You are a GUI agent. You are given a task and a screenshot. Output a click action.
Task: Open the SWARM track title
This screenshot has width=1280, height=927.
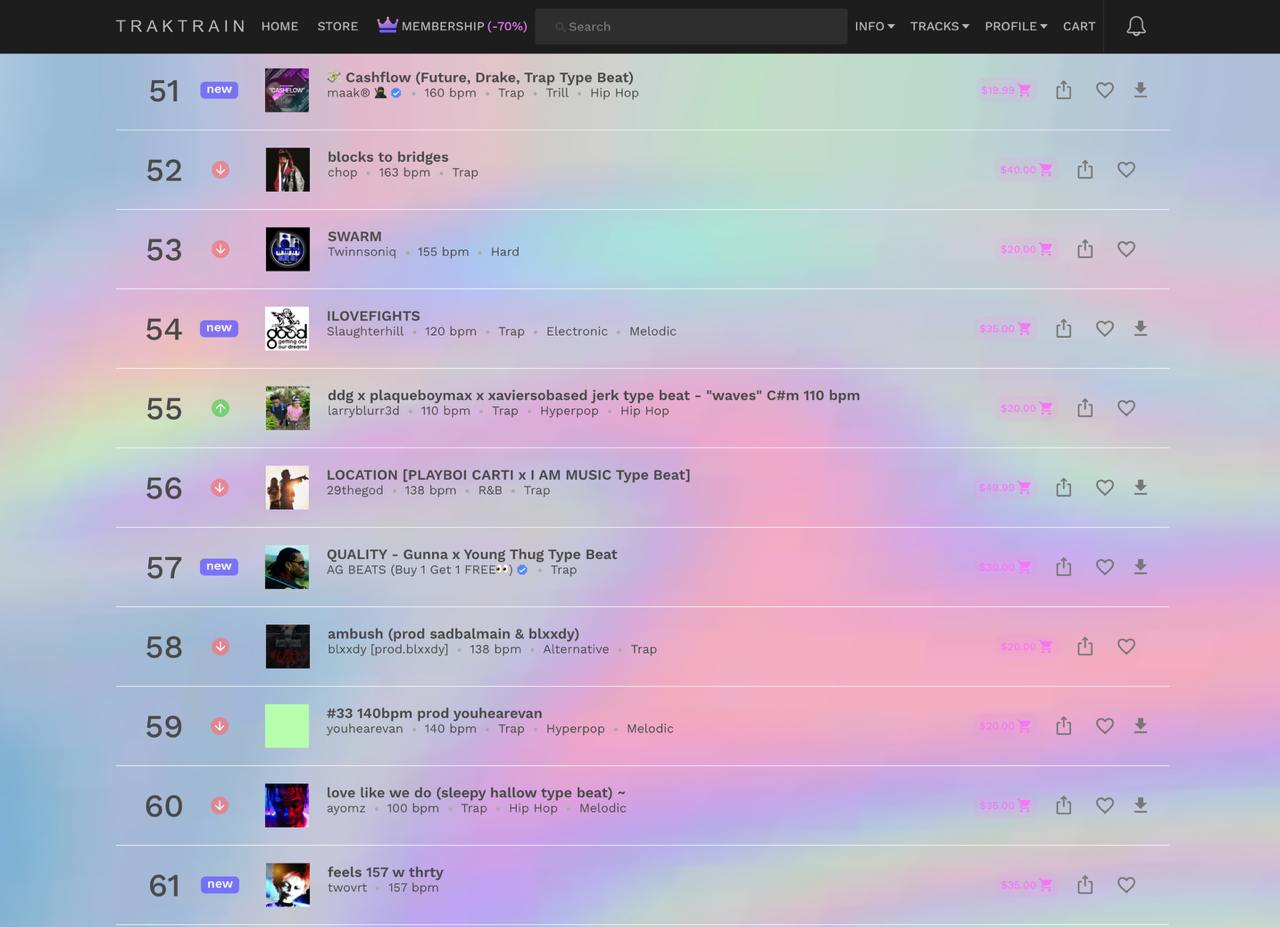click(355, 236)
